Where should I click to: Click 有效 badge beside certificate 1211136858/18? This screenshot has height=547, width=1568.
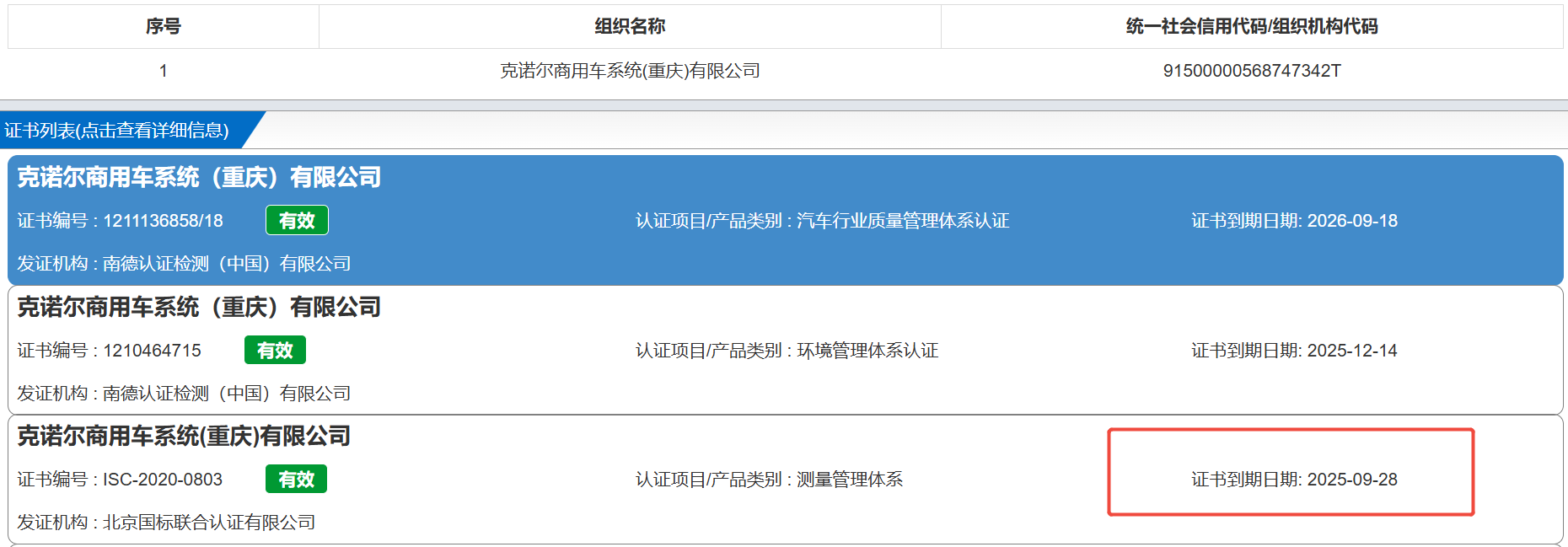297,220
